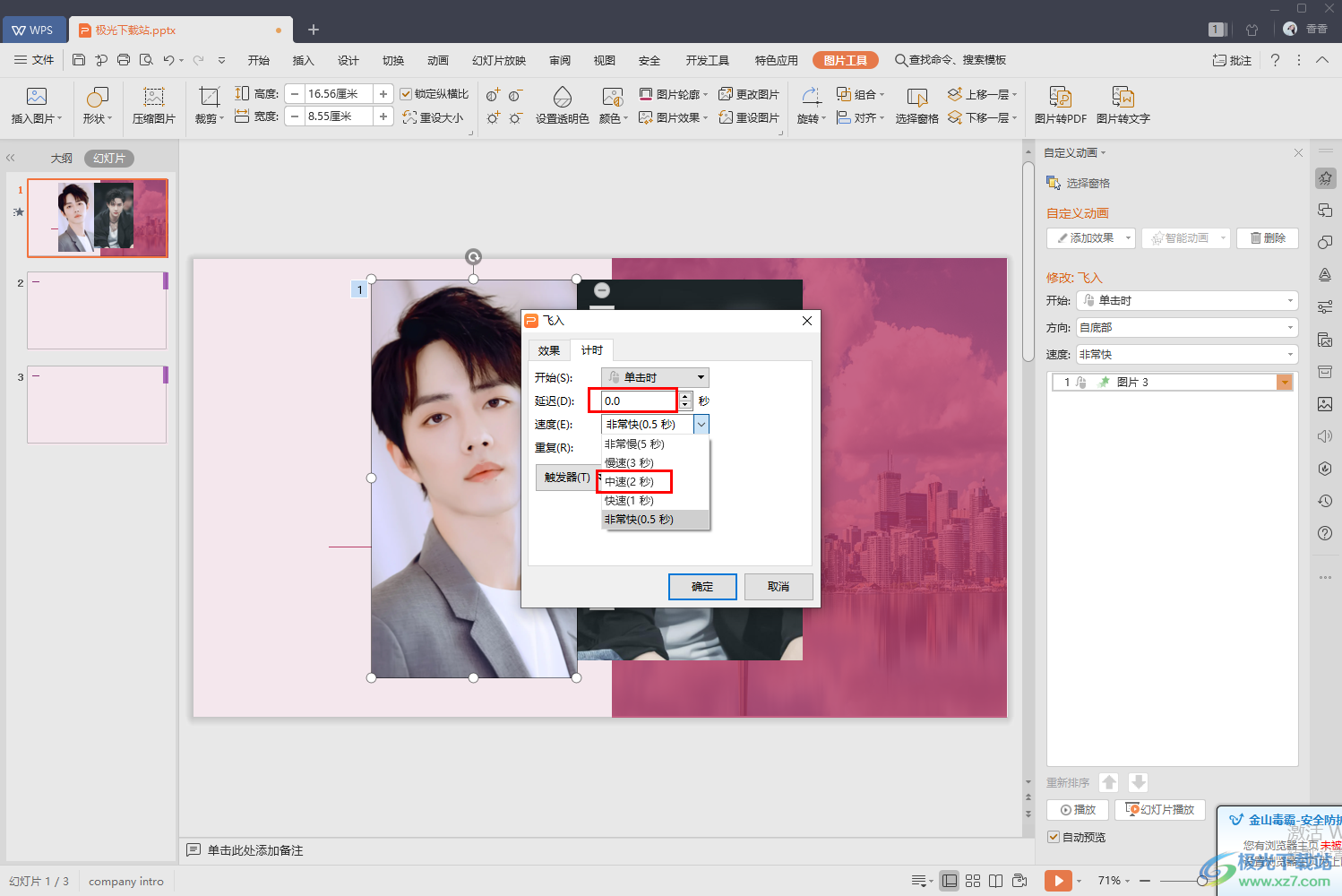
Task: Click the Set Transparent Color (设置透明色) icon
Action: pyautogui.click(x=563, y=97)
